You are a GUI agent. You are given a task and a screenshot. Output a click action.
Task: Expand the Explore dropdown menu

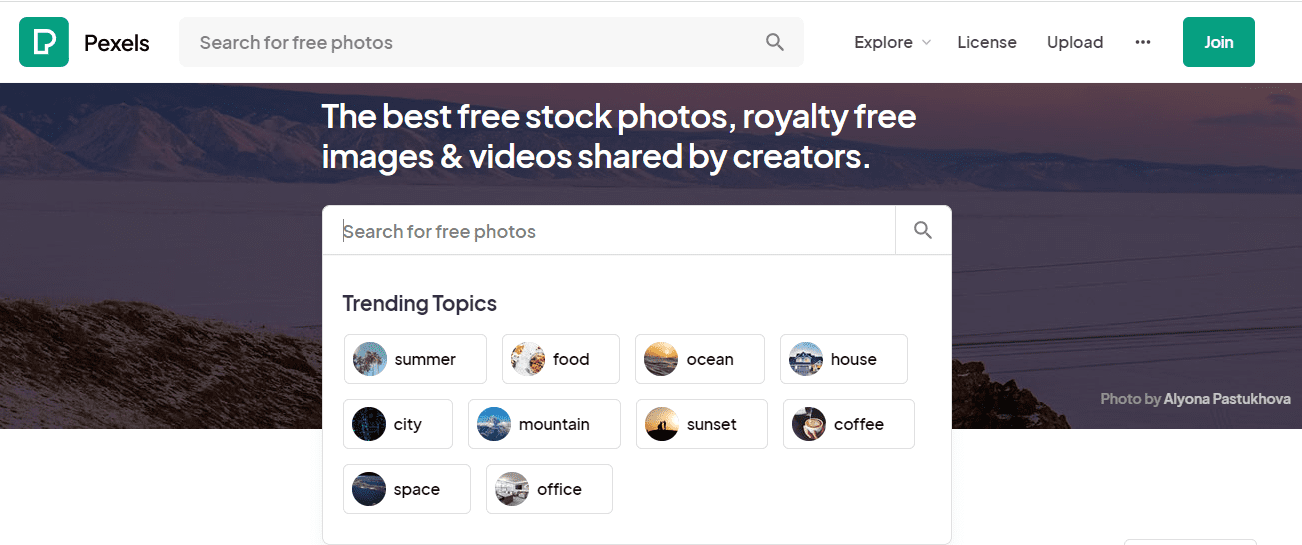point(892,42)
